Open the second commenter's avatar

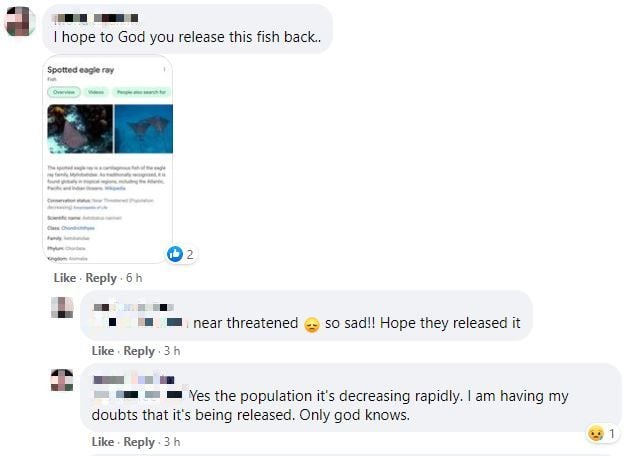click(62, 307)
